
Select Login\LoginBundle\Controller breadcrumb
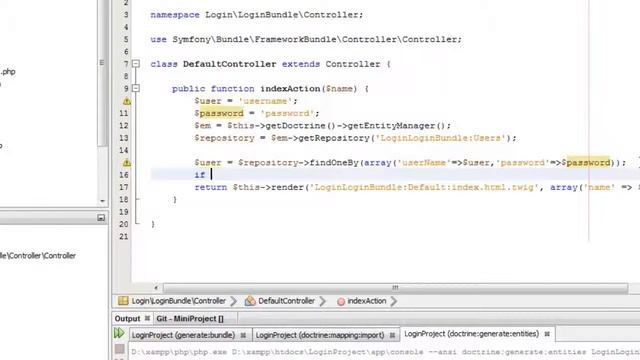coord(178,301)
